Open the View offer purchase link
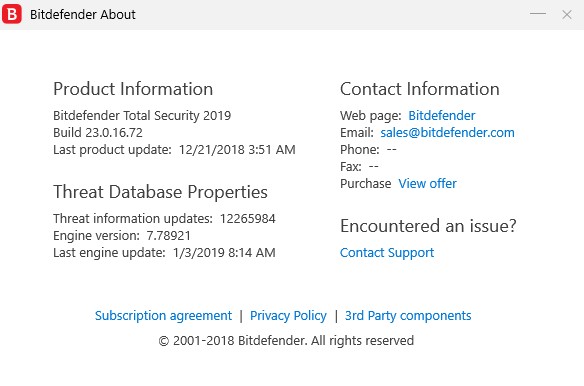The image size is (584, 386). coord(427,184)
